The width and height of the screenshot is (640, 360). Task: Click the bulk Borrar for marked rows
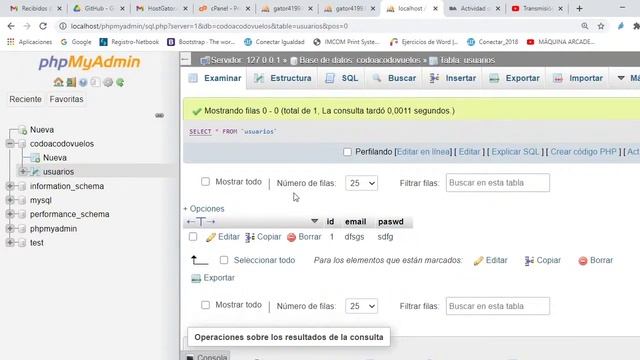(x=583, y=260)
